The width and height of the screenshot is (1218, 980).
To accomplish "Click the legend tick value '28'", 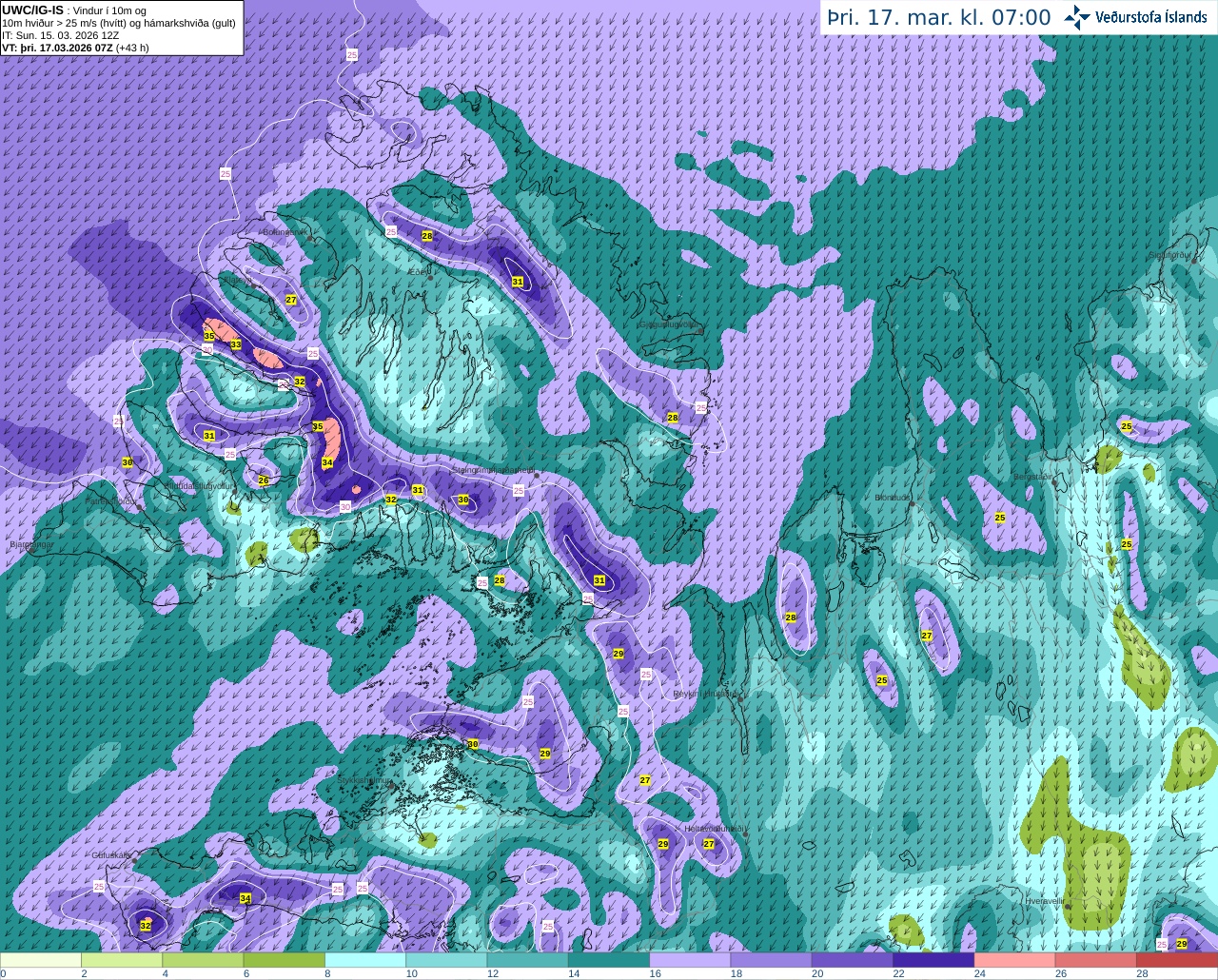I will (1143, 973).
